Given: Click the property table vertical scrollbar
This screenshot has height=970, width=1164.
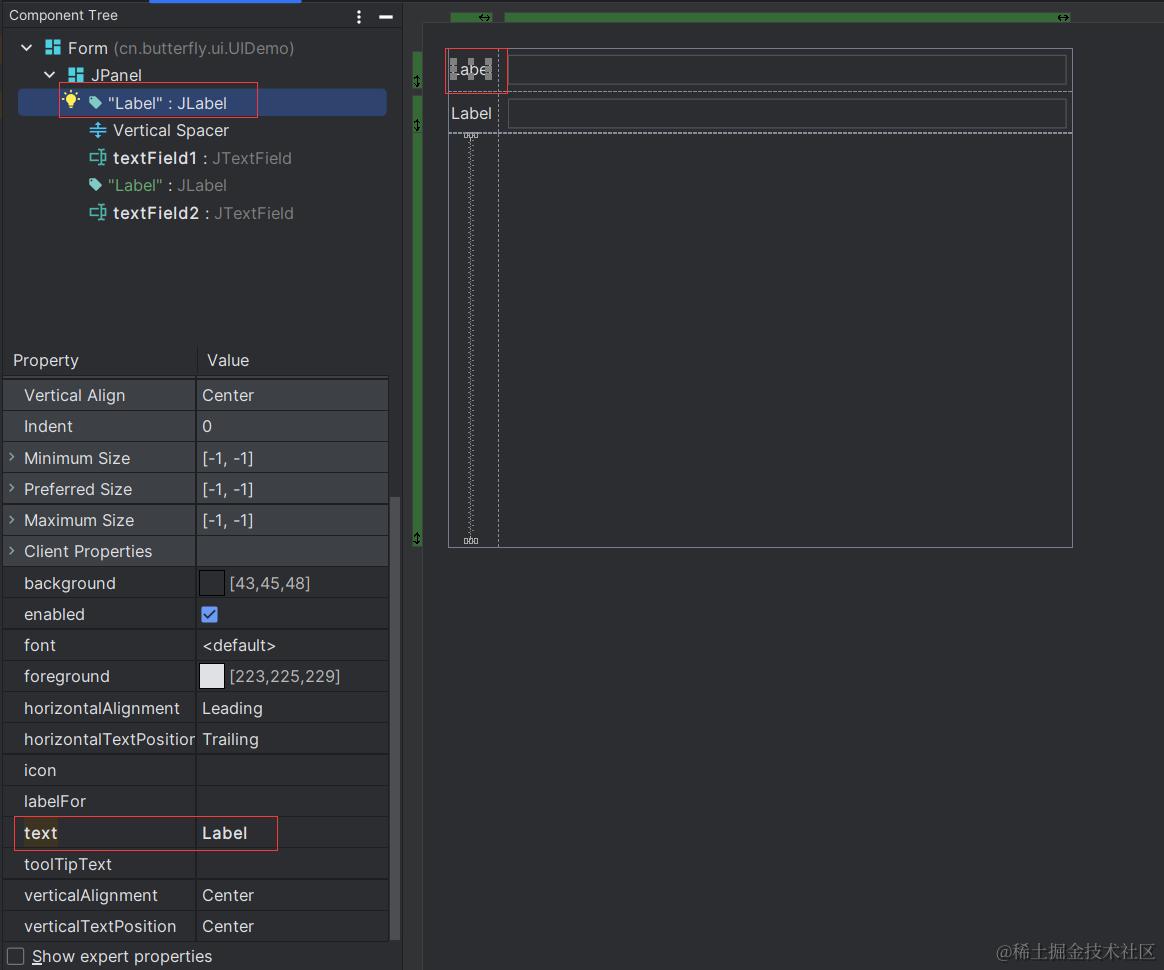Looking at the screenshot, I should click(x=395, y=718).
